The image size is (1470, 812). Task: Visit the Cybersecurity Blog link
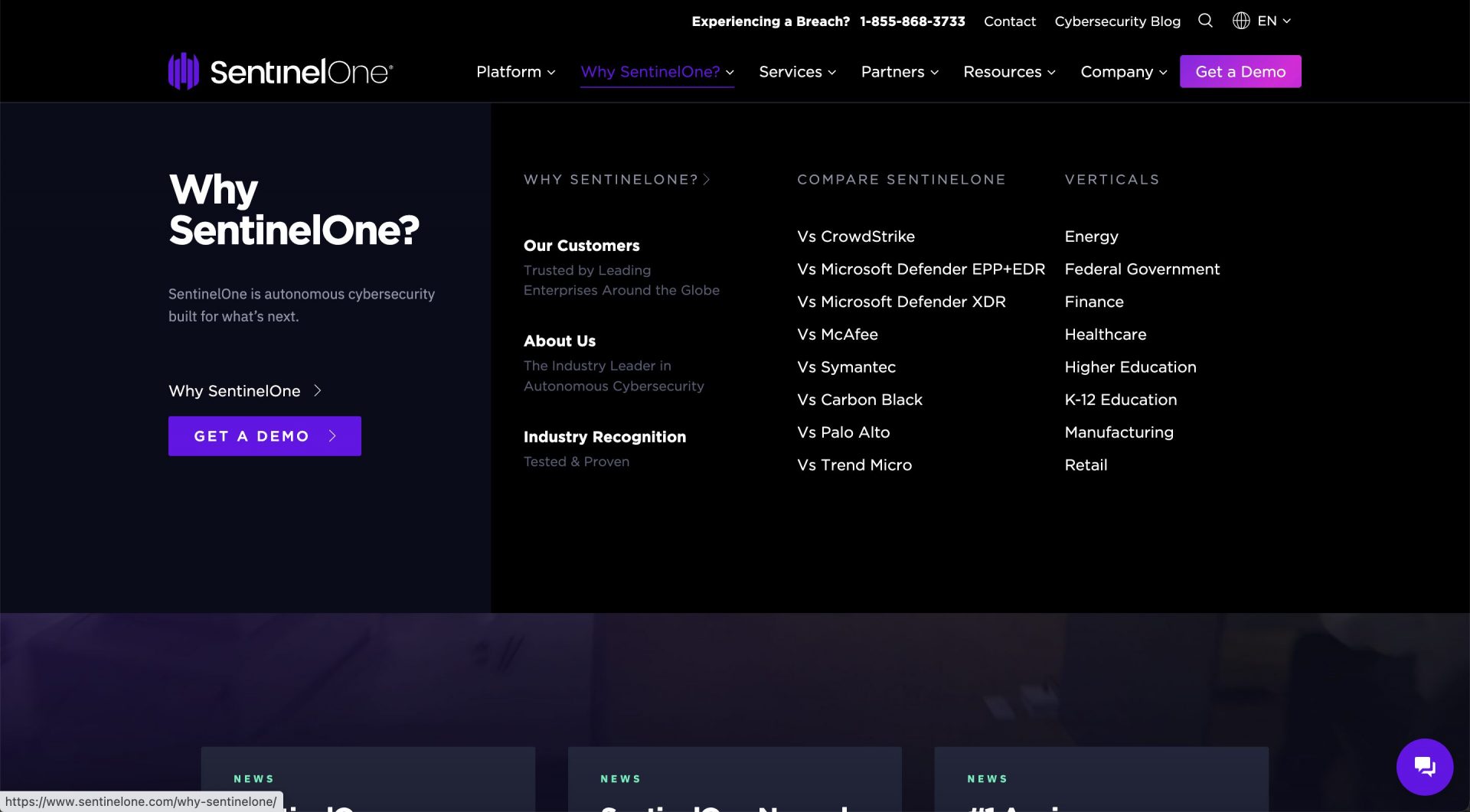click(1117, 21)
